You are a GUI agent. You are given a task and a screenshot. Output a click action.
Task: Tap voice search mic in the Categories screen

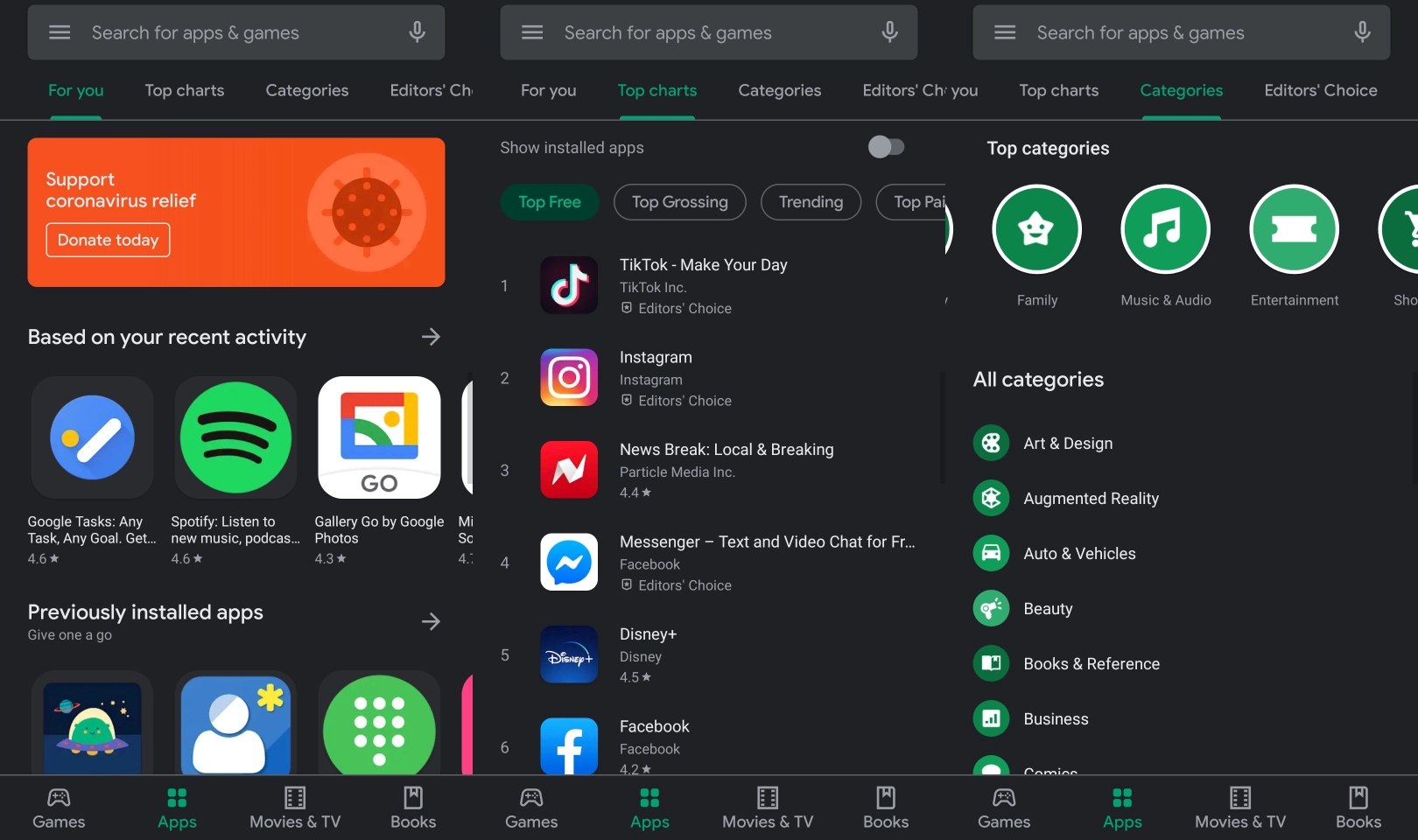[x=1362, y=32]
